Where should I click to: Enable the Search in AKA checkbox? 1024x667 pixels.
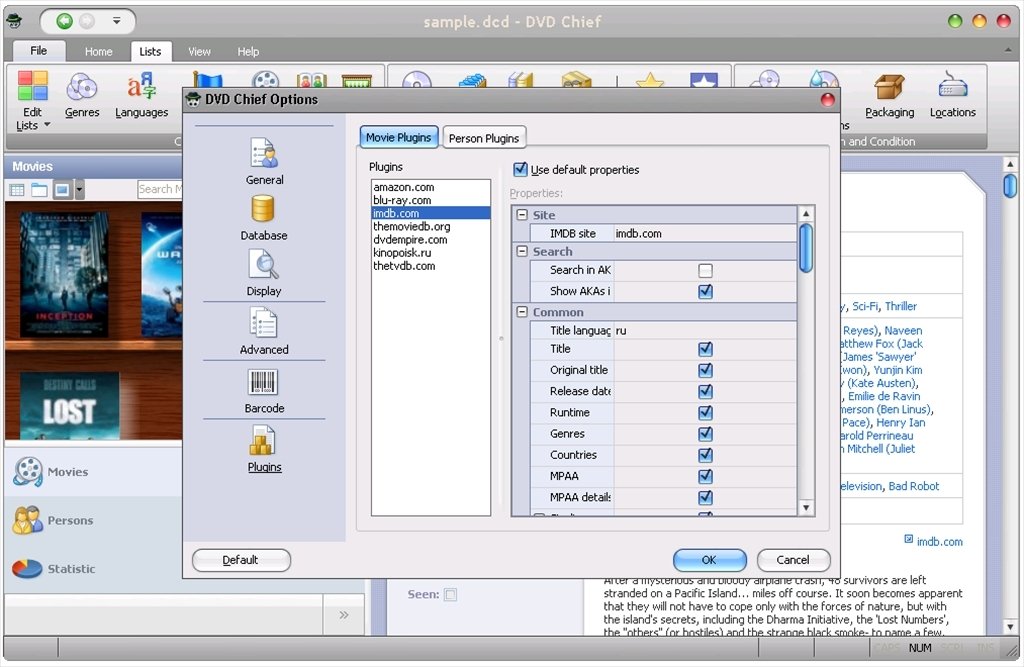point(705,270)
